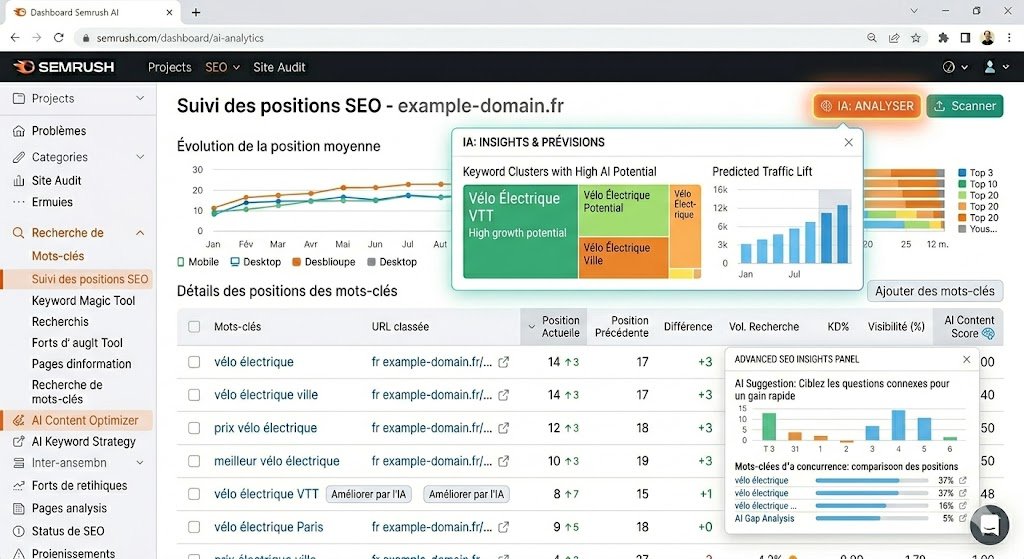Click Top 3 blue legend swatch
1024x559 pixels.
[x=962, y=173]
